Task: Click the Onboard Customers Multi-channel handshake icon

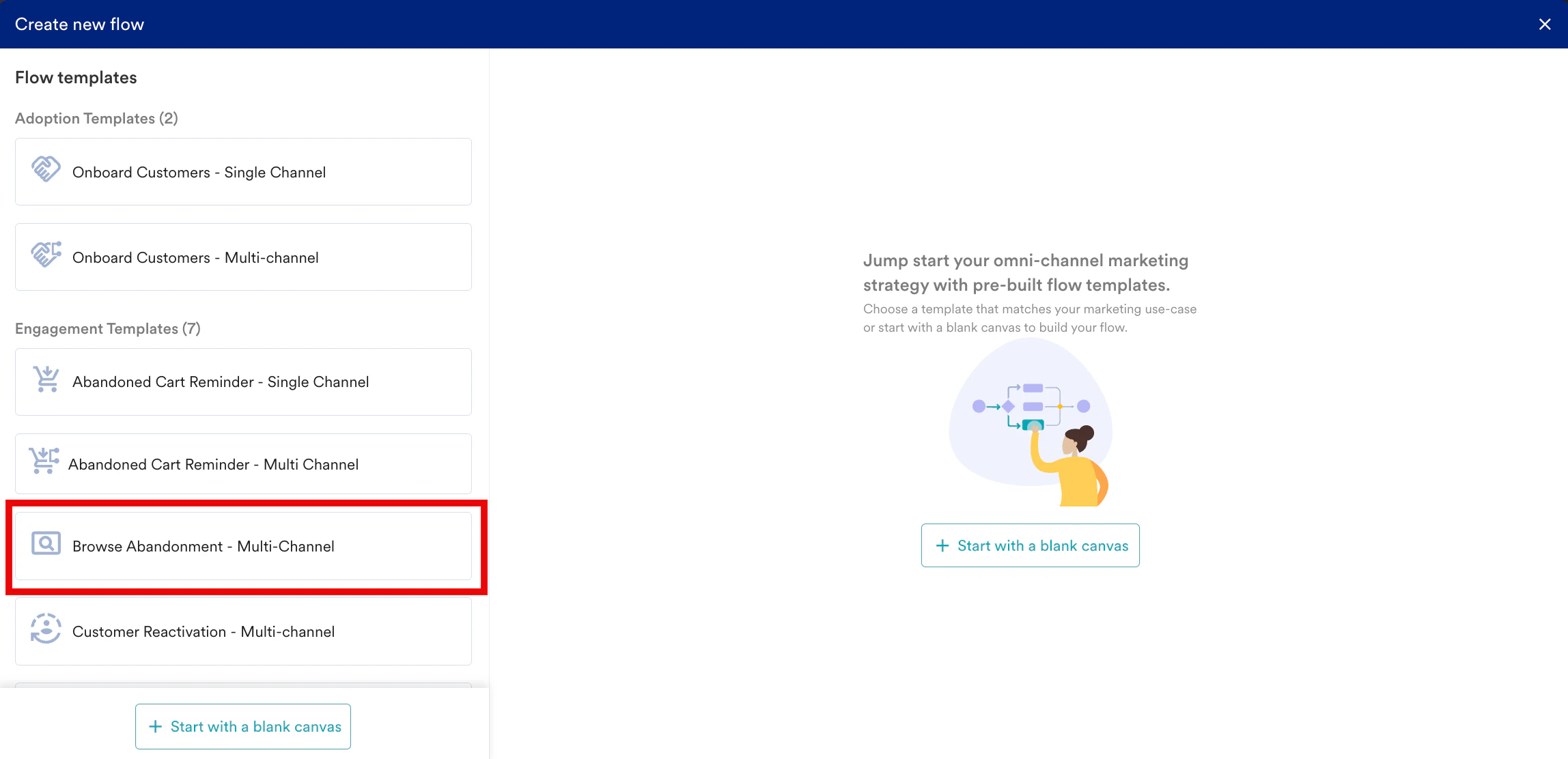Action: coord(46,255)
